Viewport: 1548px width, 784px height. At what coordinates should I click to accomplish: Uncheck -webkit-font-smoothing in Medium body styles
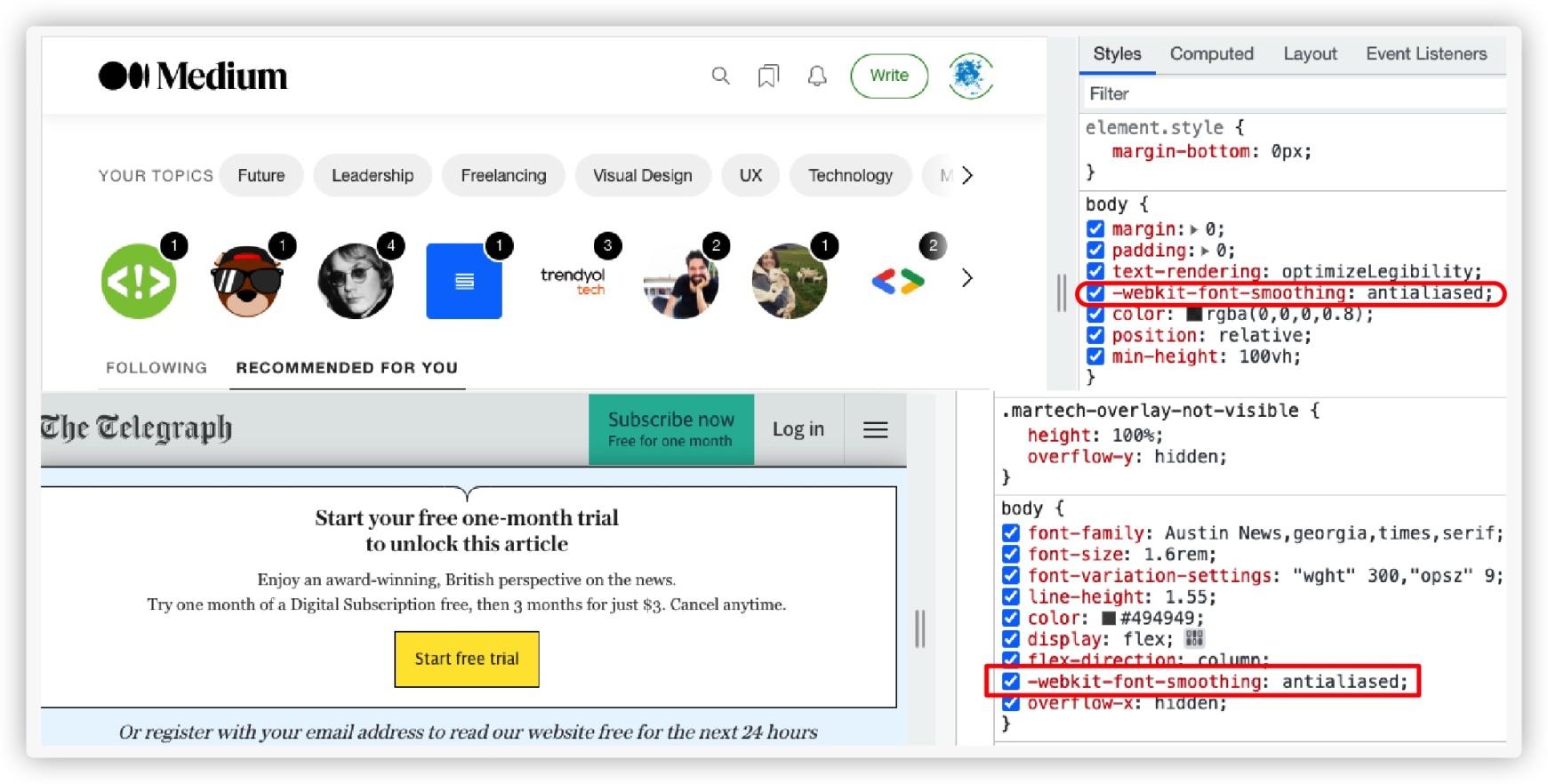point(1095,293)
